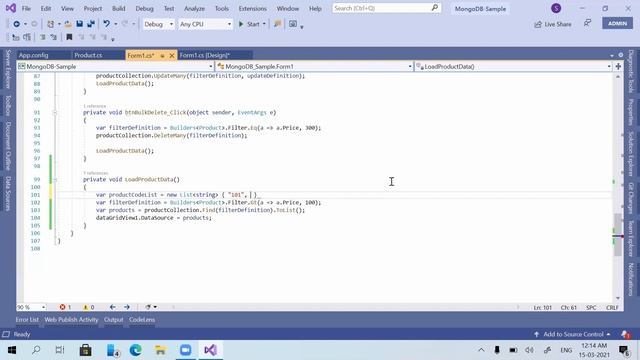Click the error count indicator showing 1
The image size is (640, 360).
(65, 307)
